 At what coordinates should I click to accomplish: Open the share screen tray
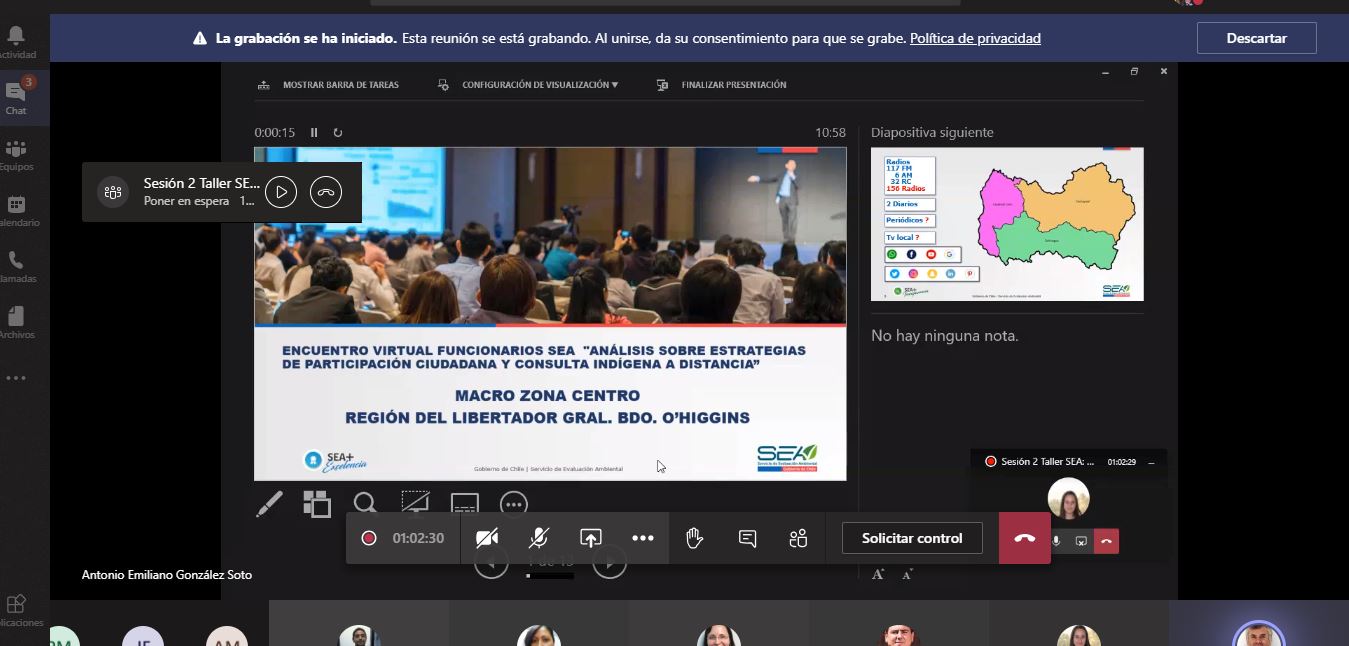pos(591,538)
